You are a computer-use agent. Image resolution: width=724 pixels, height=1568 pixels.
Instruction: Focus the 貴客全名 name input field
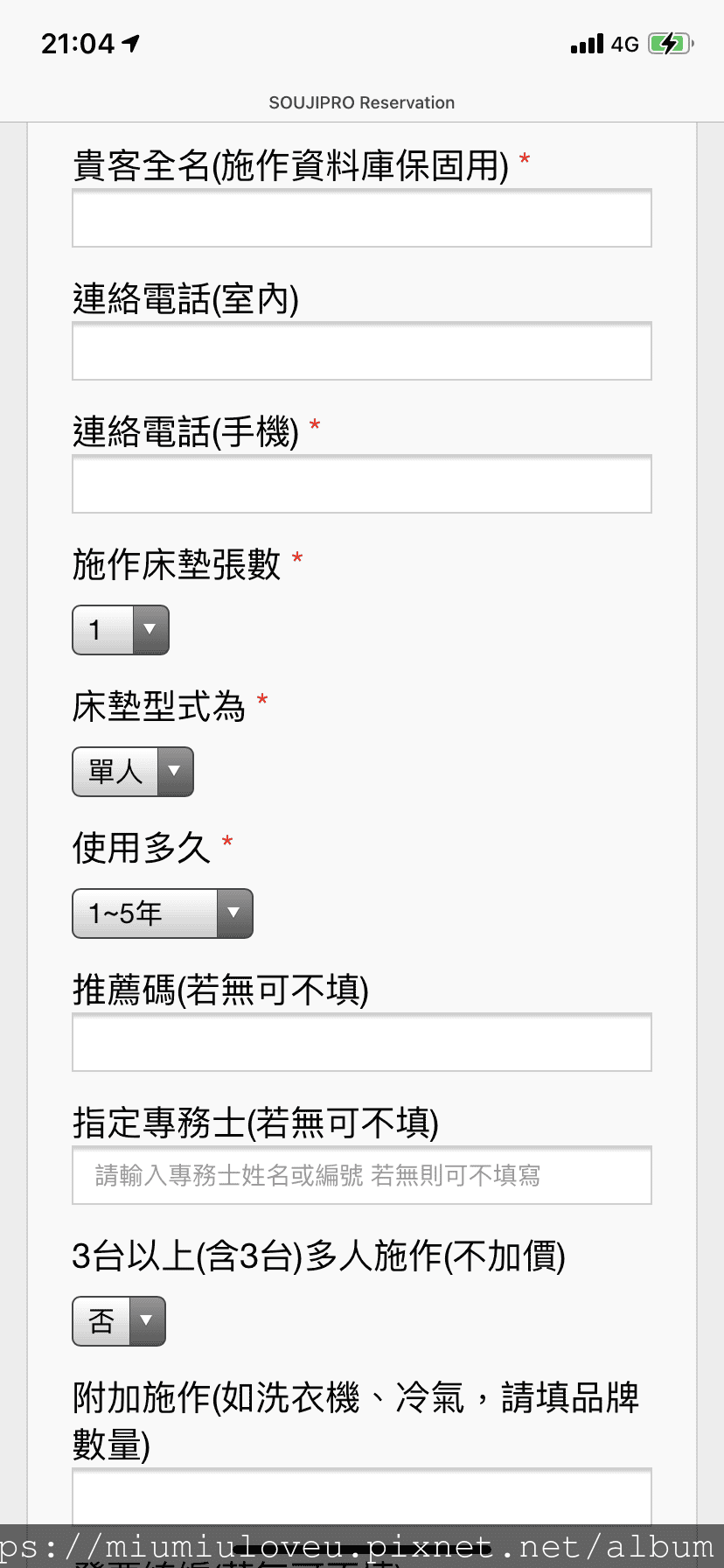click(x=362, y=218)
